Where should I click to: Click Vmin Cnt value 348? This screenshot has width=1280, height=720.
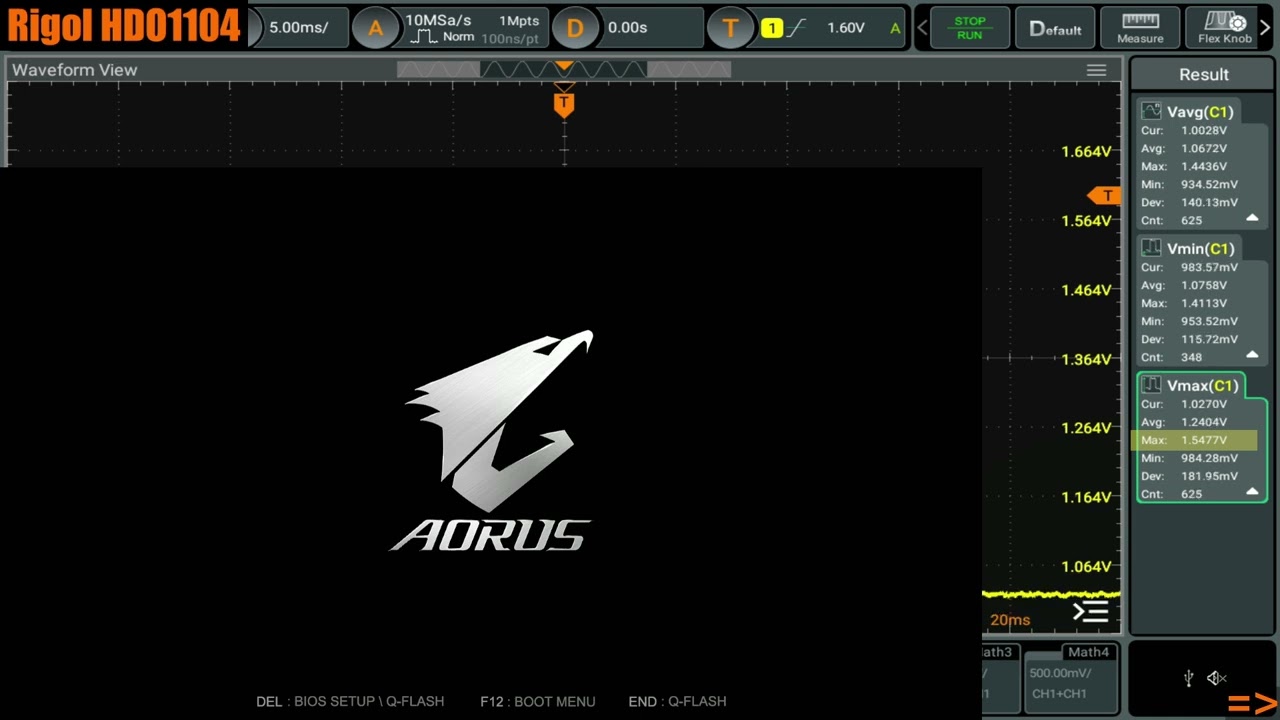tap(1191, 358)
